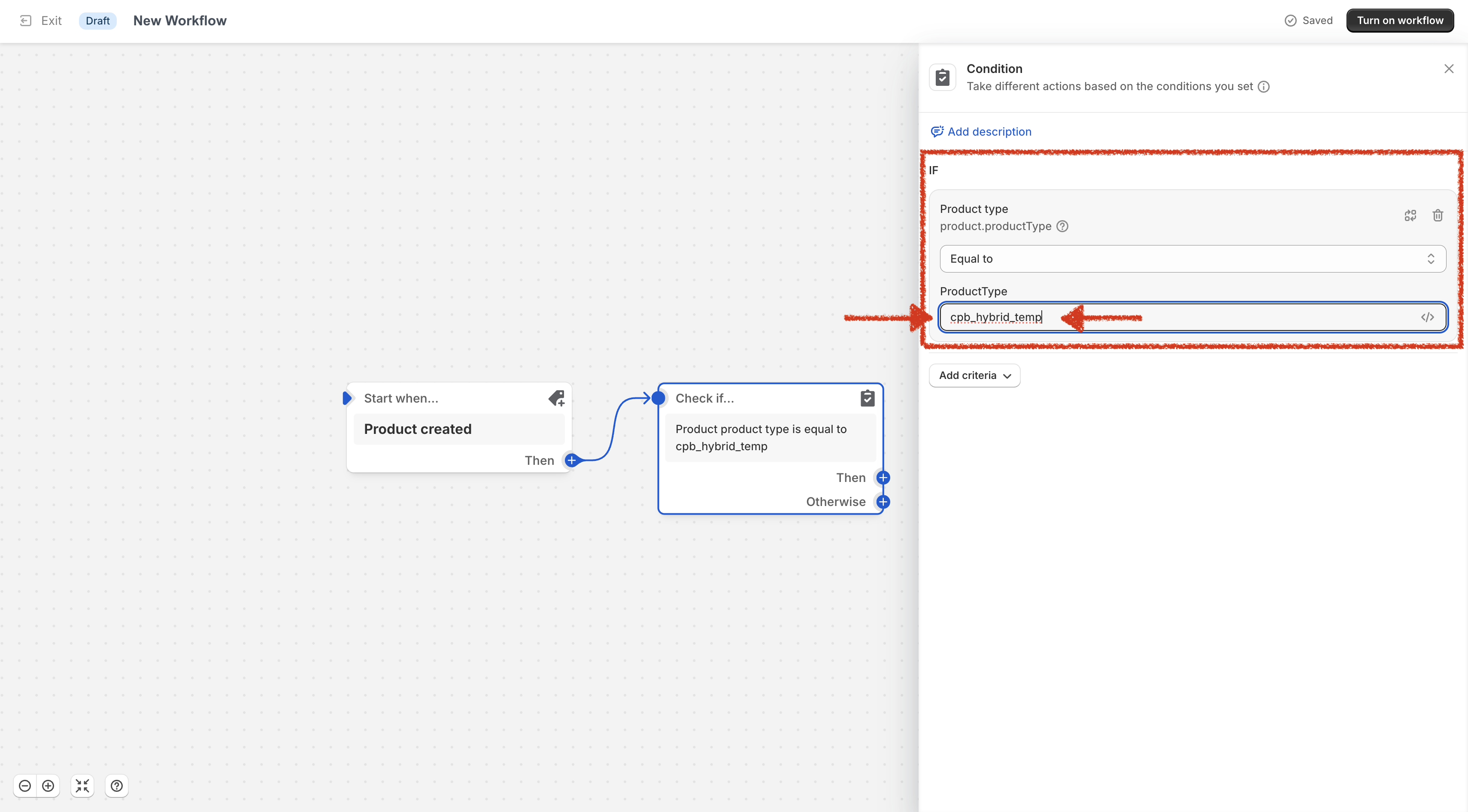Click the trigger start arrow on Start when node
This screenshot has width=1468, height=812.
347,398
